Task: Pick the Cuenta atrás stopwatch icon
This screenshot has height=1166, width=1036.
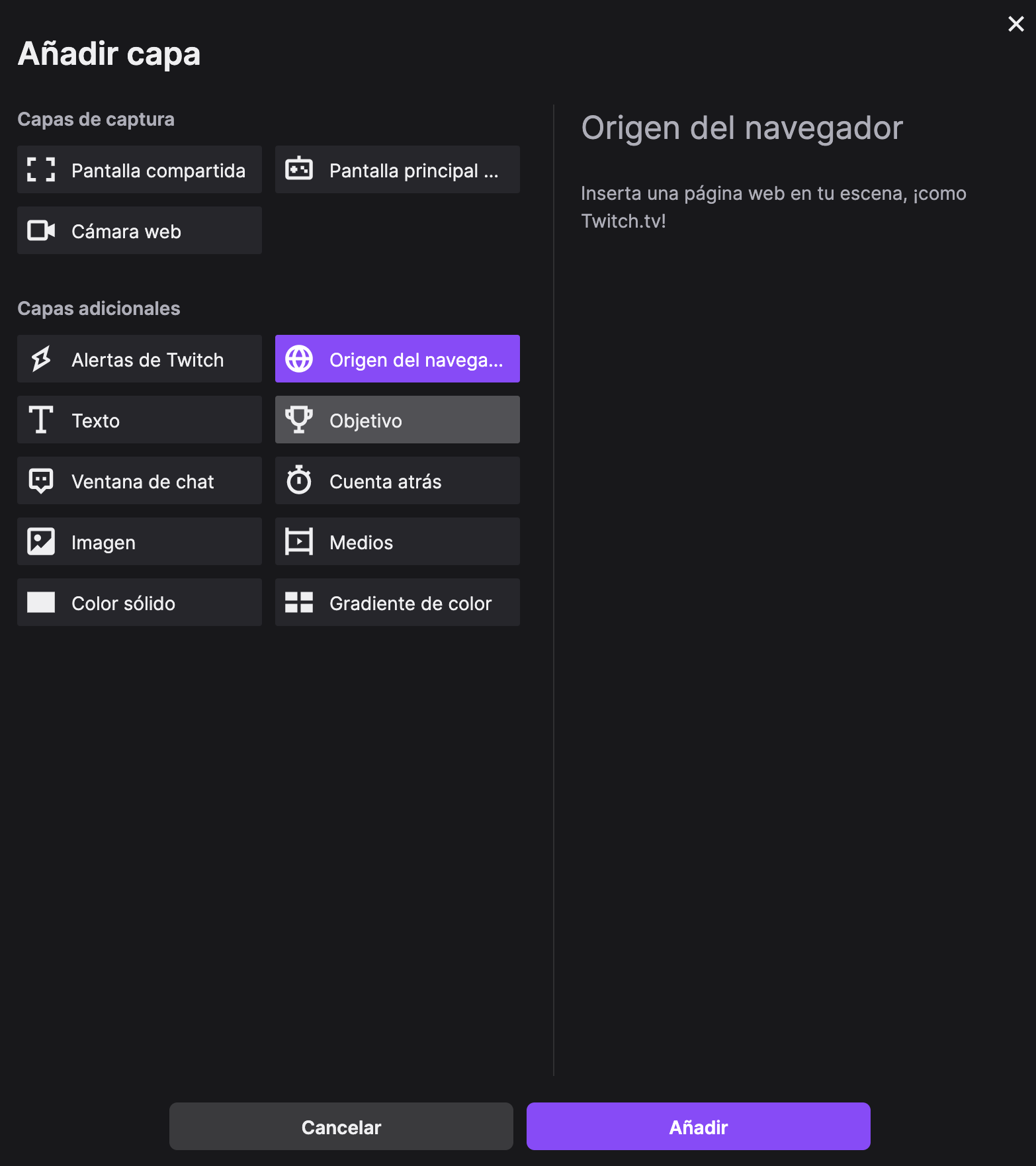Action: 299,480
